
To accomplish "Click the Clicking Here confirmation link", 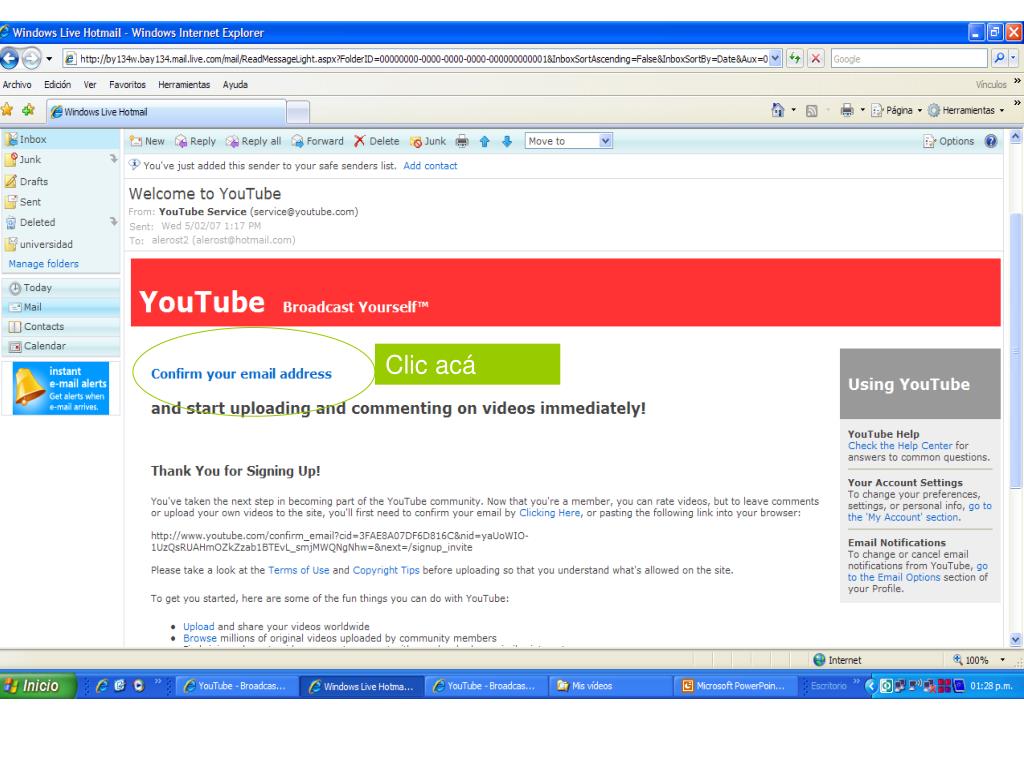I will pos(550,513).
